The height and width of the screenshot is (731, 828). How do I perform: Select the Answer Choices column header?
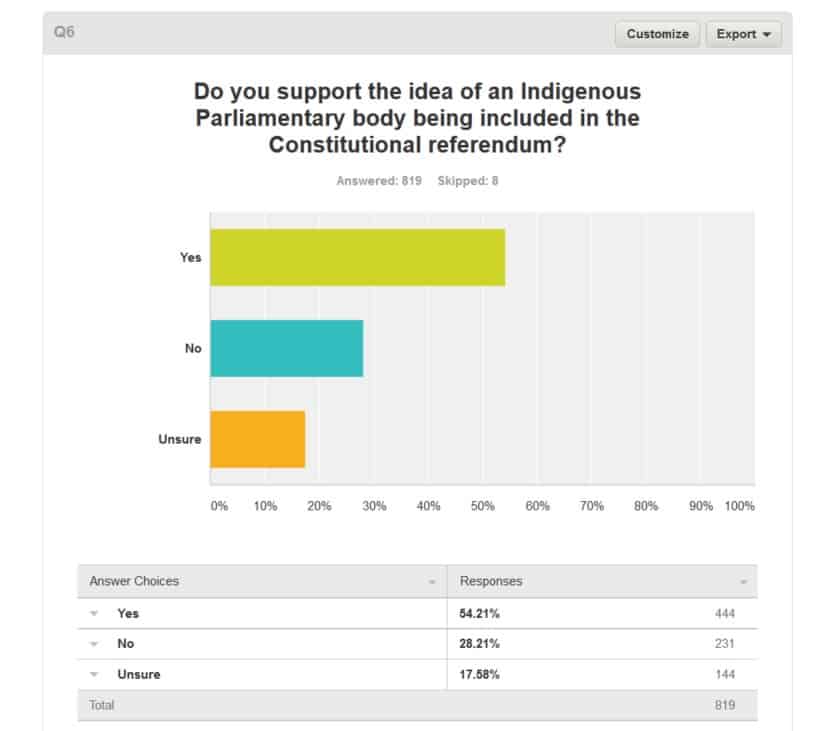pyautogui.click(x=135, y=581)
